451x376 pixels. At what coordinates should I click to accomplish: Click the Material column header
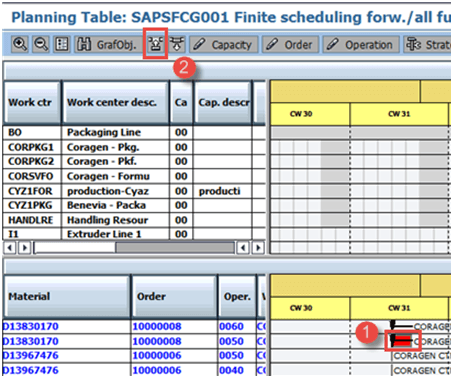67,296
